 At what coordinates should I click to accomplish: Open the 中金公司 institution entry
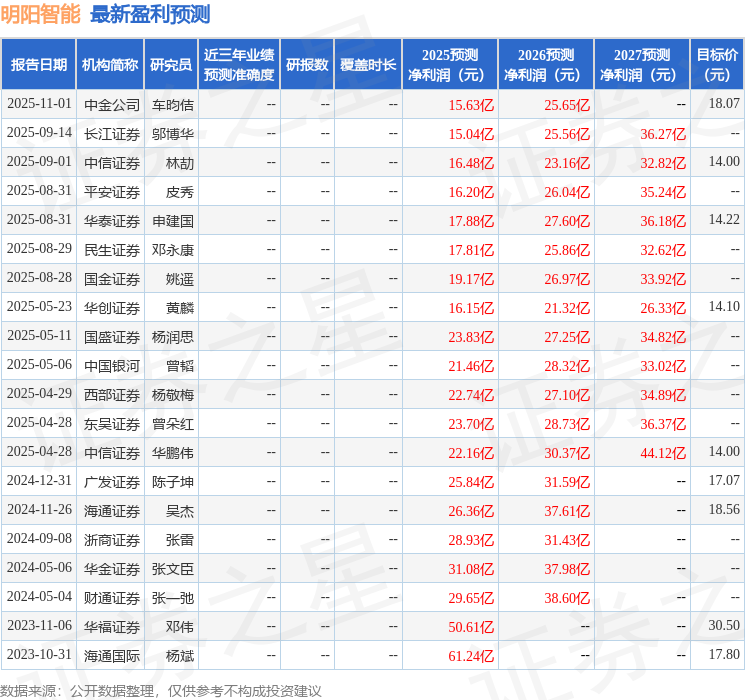[111, 104]
